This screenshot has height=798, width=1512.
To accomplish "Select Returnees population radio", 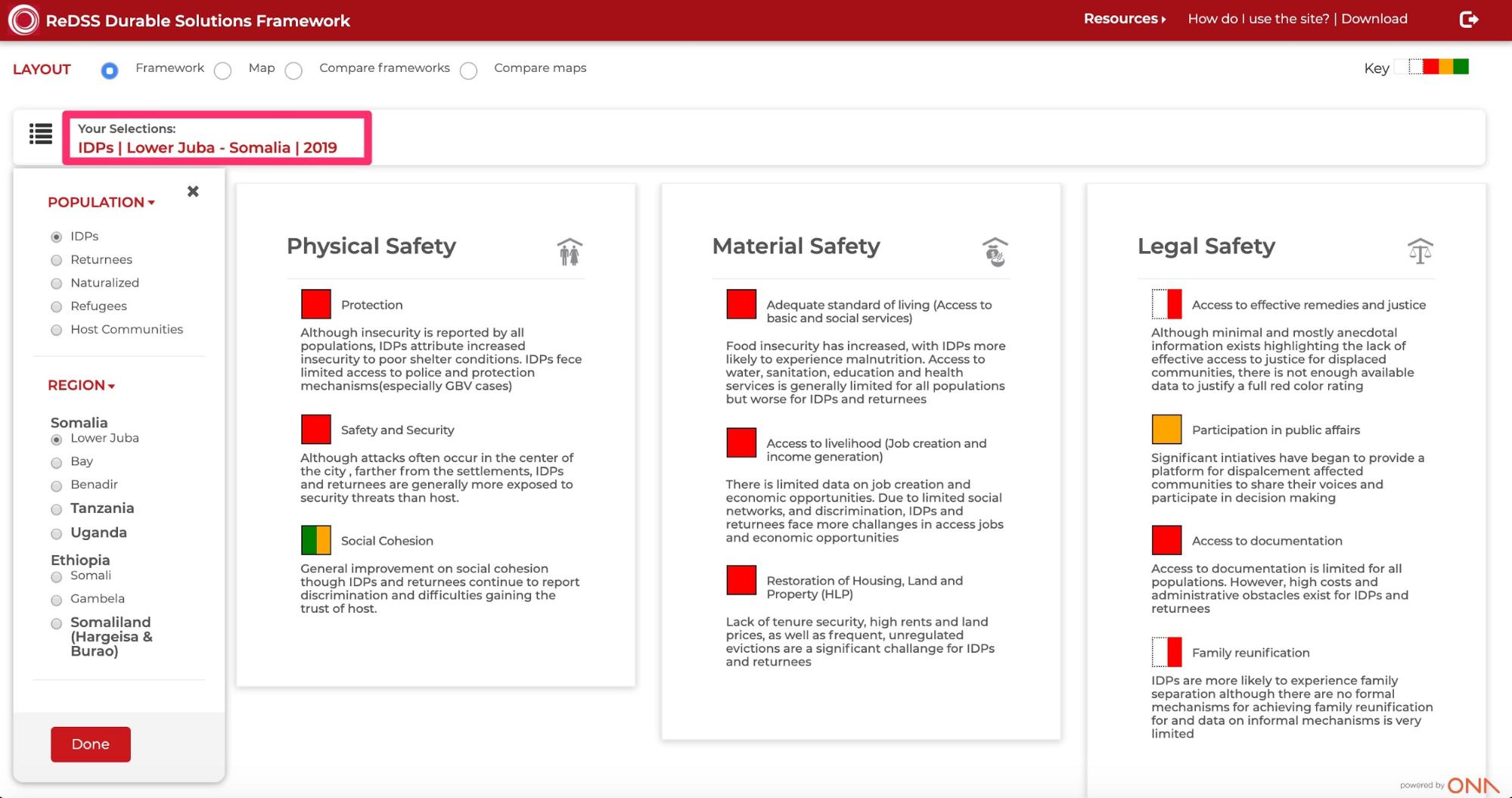I will point(56,260).
